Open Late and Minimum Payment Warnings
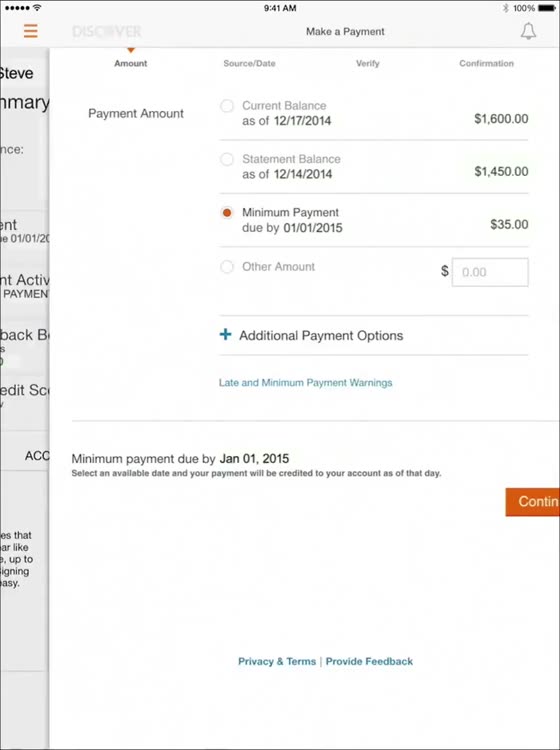 [306, 383]
